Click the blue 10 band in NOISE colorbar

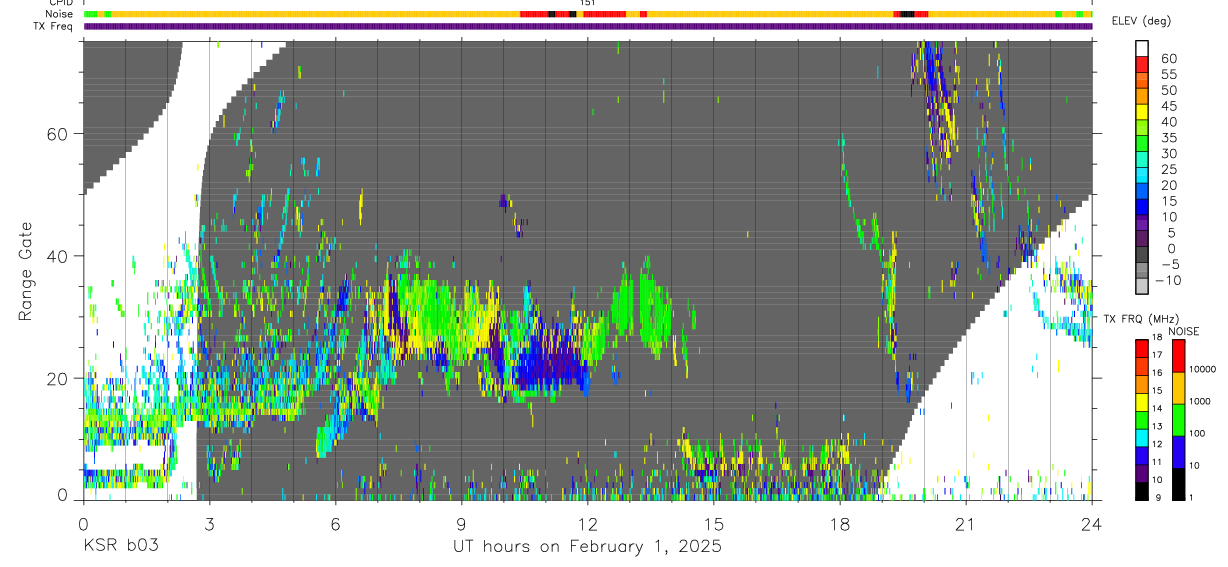[1178, 452]
